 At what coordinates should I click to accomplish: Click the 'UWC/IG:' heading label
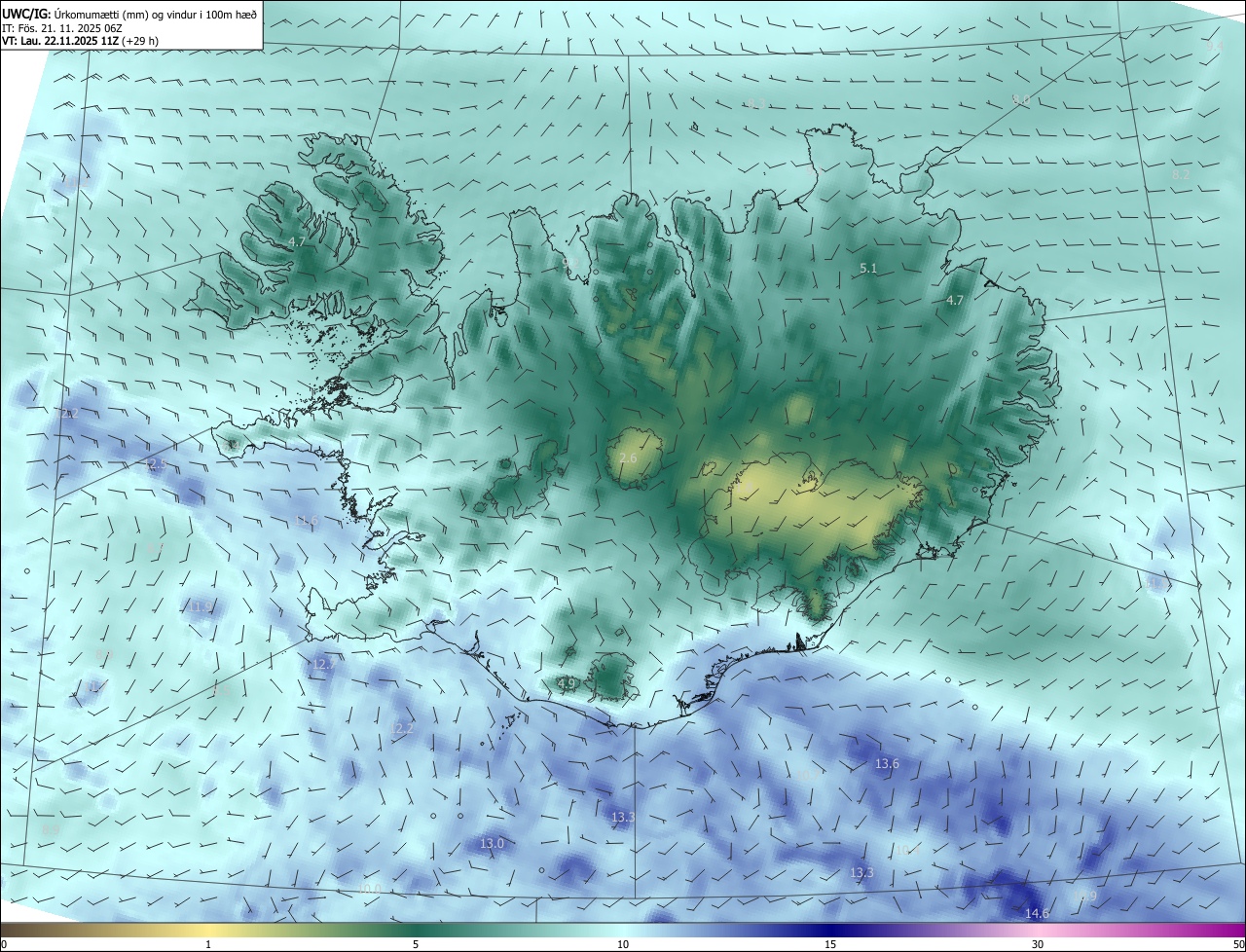click(26, 14)
